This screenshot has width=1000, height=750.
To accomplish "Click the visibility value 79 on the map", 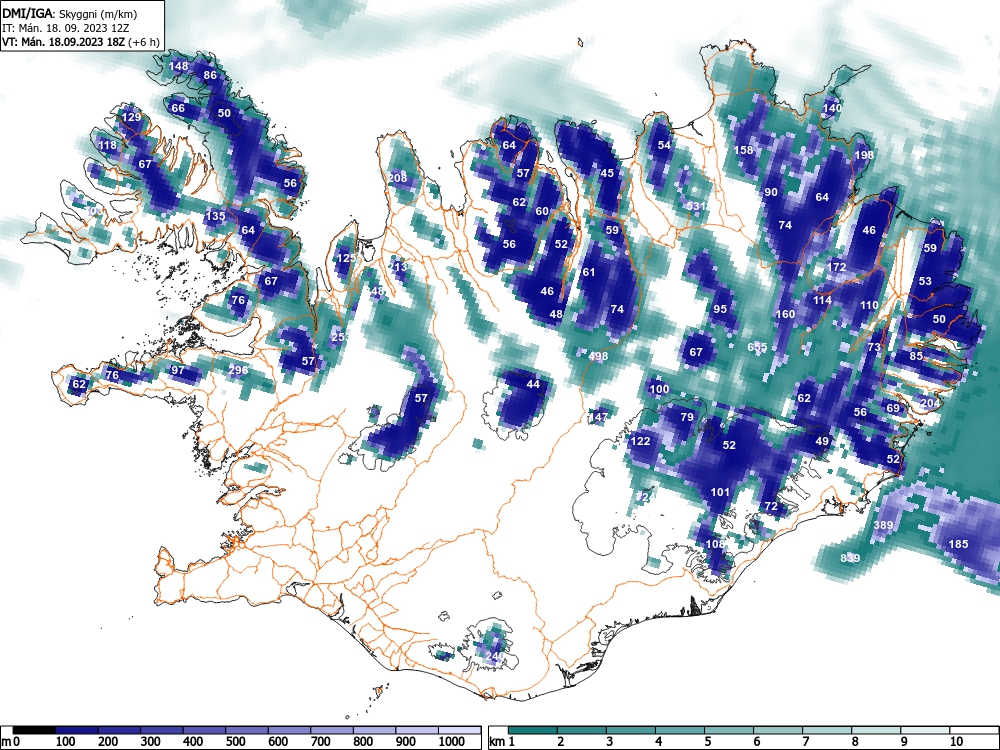I will tap(687, 418).
